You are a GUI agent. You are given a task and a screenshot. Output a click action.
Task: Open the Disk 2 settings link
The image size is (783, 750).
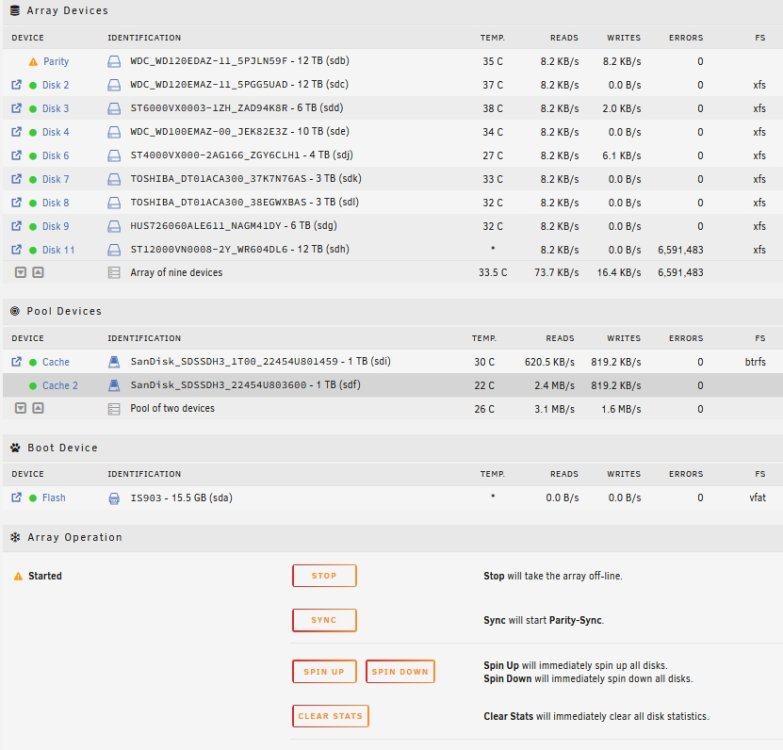coord(55,85)
